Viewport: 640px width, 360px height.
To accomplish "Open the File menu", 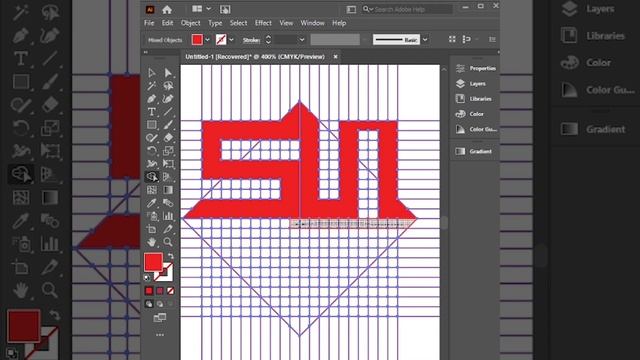I will 149,23.
